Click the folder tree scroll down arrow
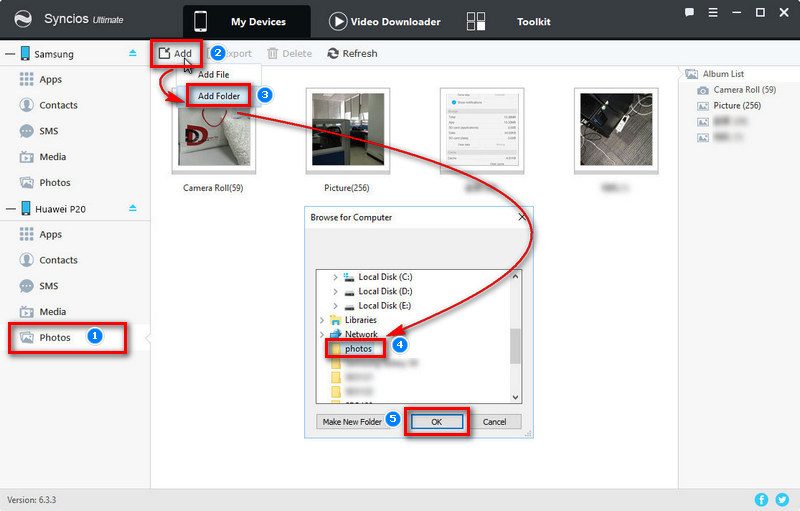 point(515,397)
